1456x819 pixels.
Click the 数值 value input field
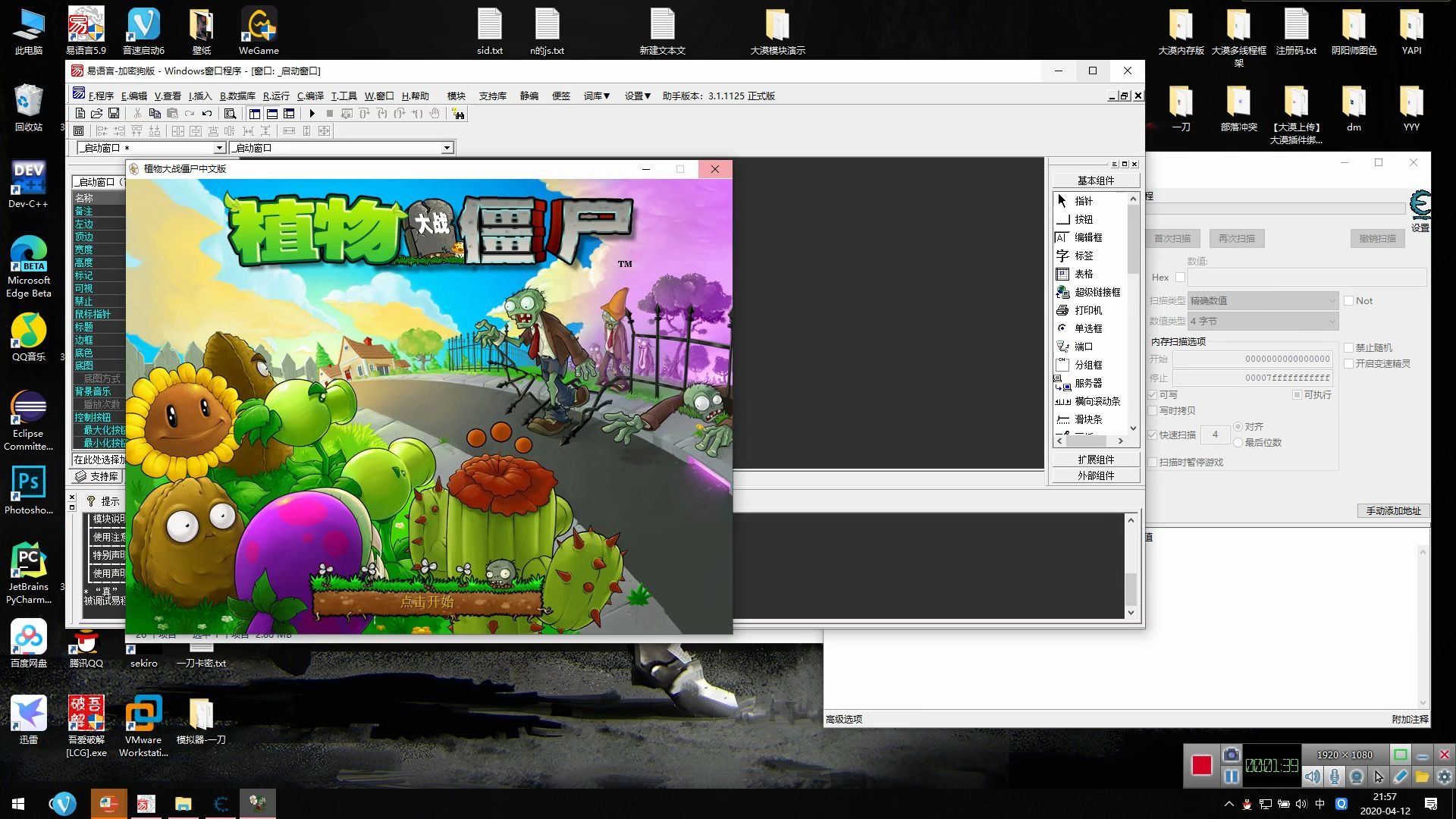coord(1306,278)
